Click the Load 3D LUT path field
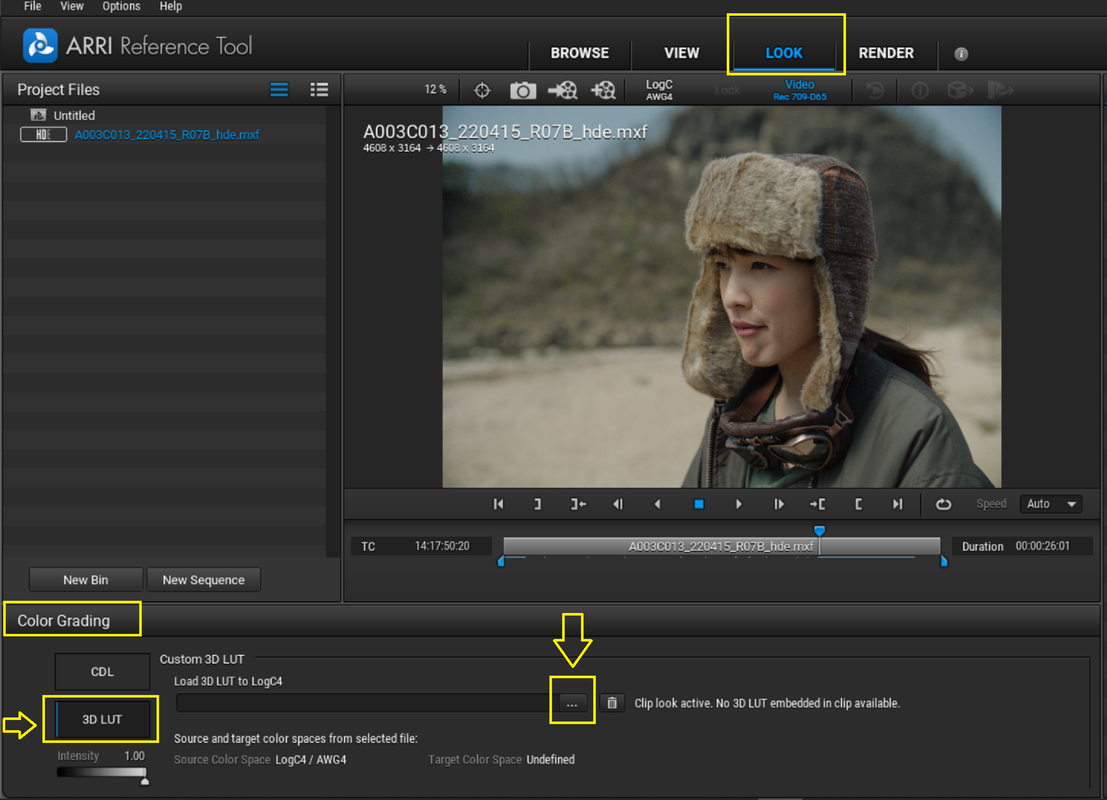1107x800 pixels. [366, 703]
